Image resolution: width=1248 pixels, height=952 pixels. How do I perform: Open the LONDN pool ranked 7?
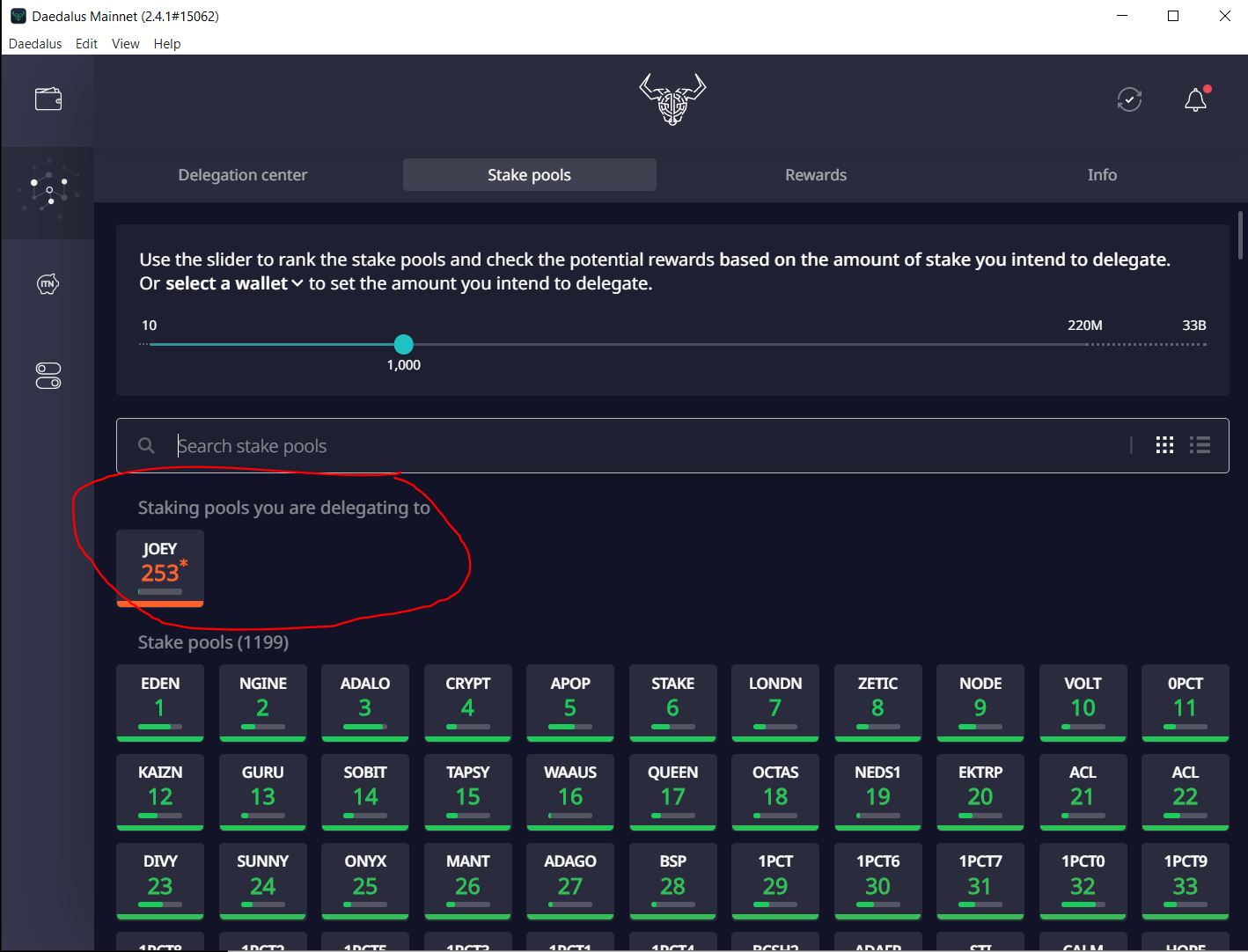(x=775, y=703)
